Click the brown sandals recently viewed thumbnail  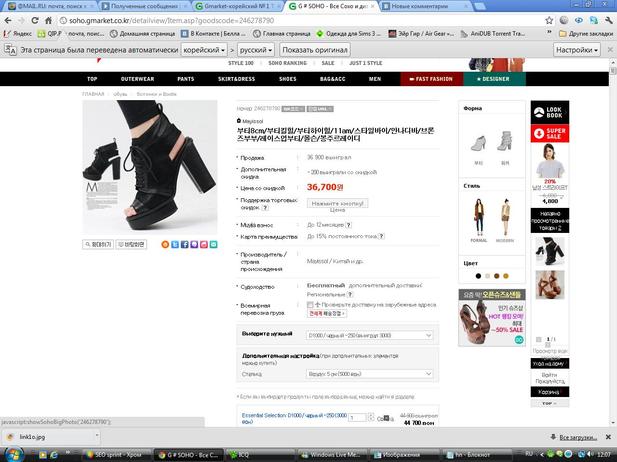[x=550, y=285]
